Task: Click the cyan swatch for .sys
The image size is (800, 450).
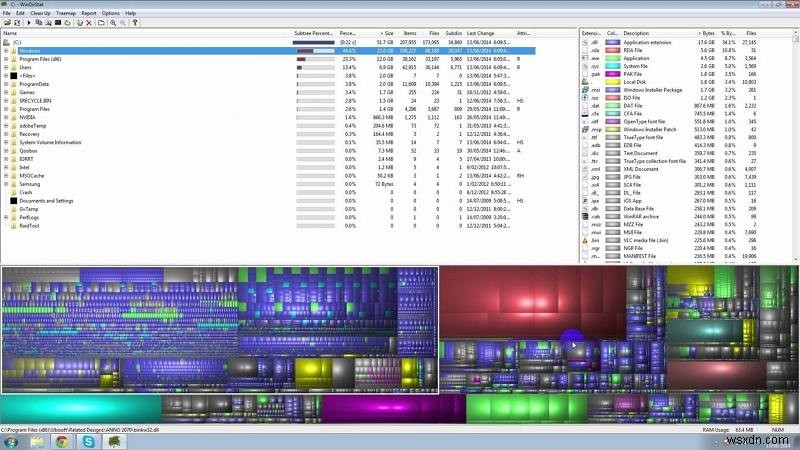Action: (613, 66)
